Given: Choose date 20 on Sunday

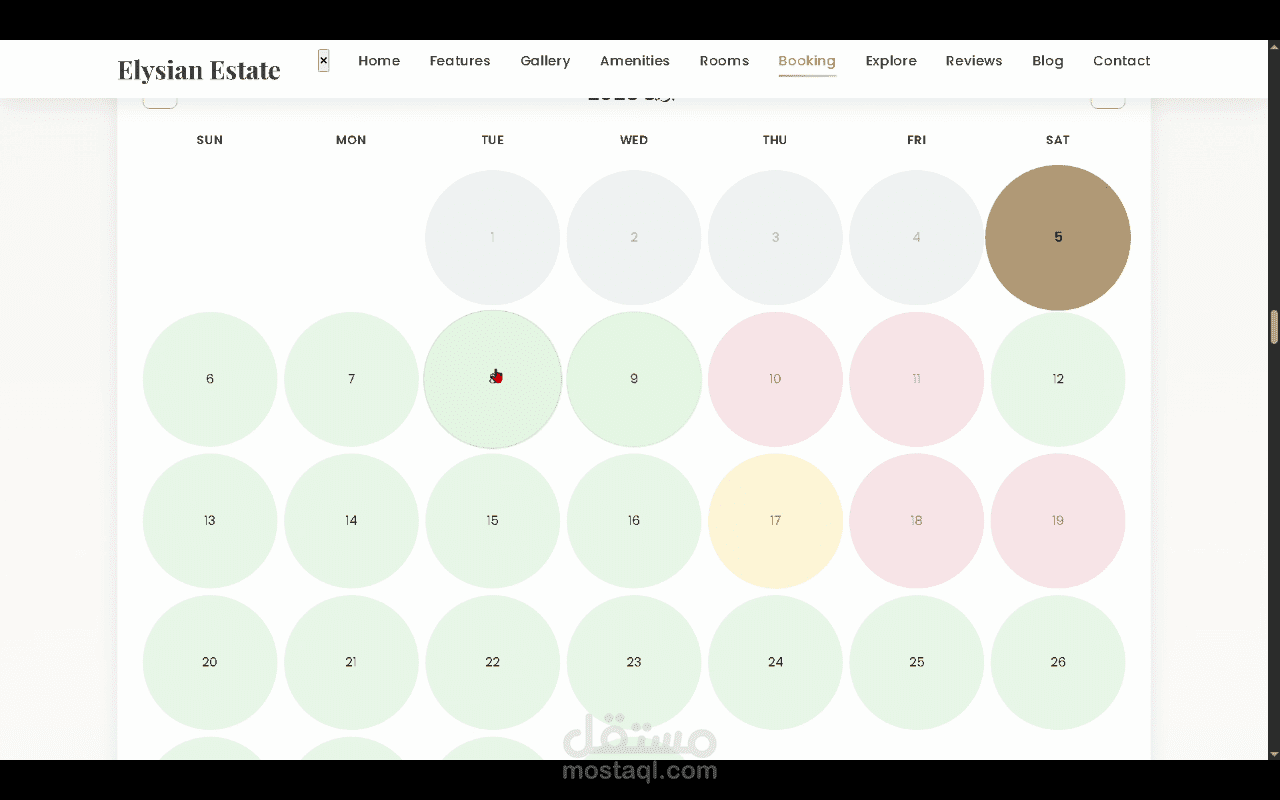Looking at the screenshot, I should pos(210,662).
